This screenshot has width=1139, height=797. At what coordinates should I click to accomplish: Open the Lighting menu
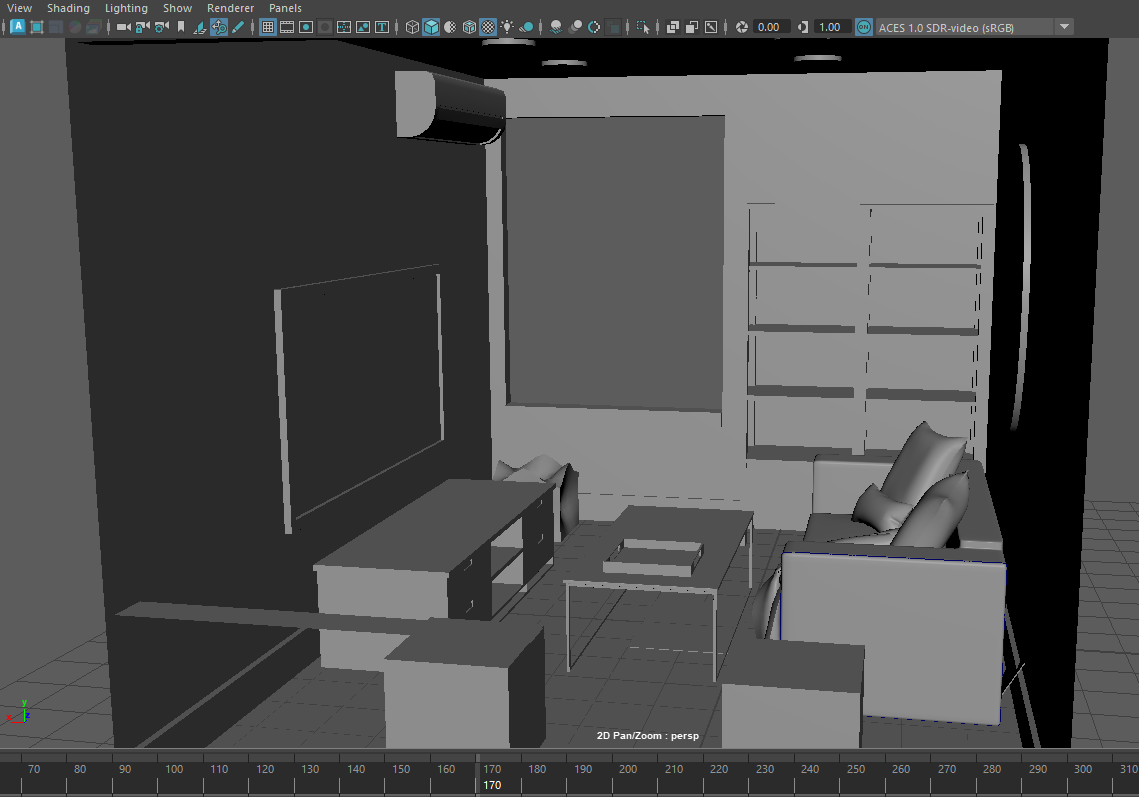(126, 8)
